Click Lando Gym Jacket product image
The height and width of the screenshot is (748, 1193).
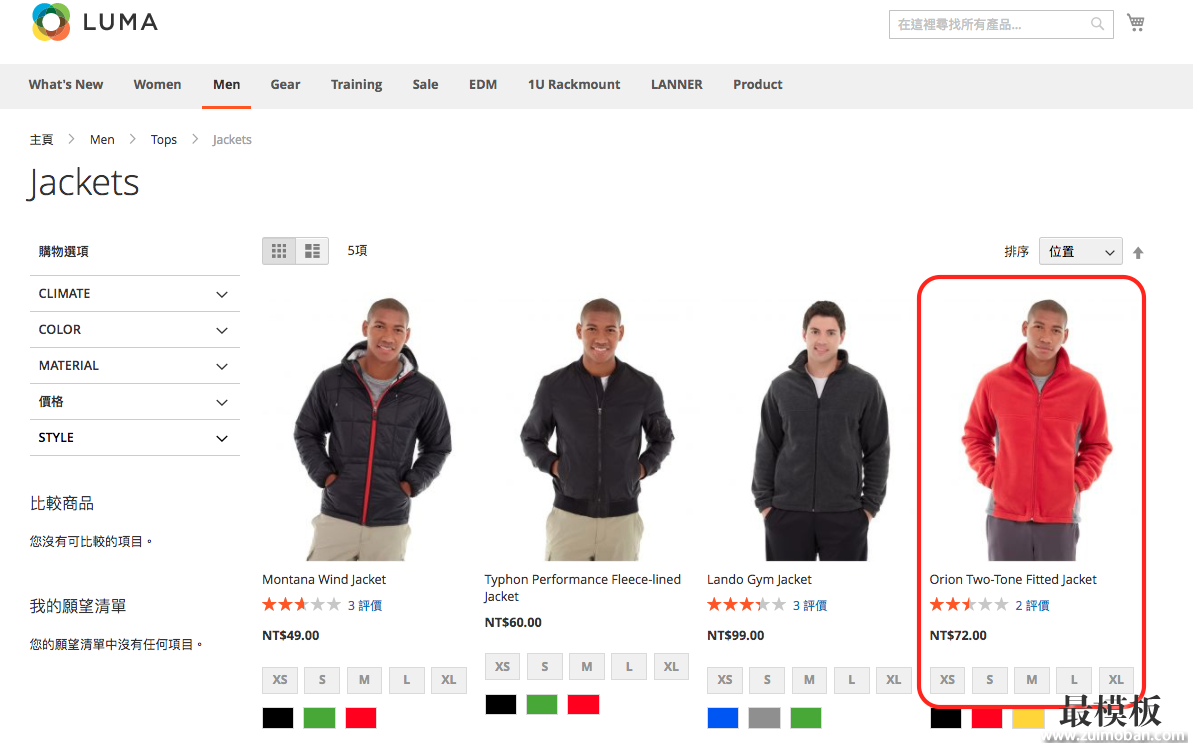819,430
